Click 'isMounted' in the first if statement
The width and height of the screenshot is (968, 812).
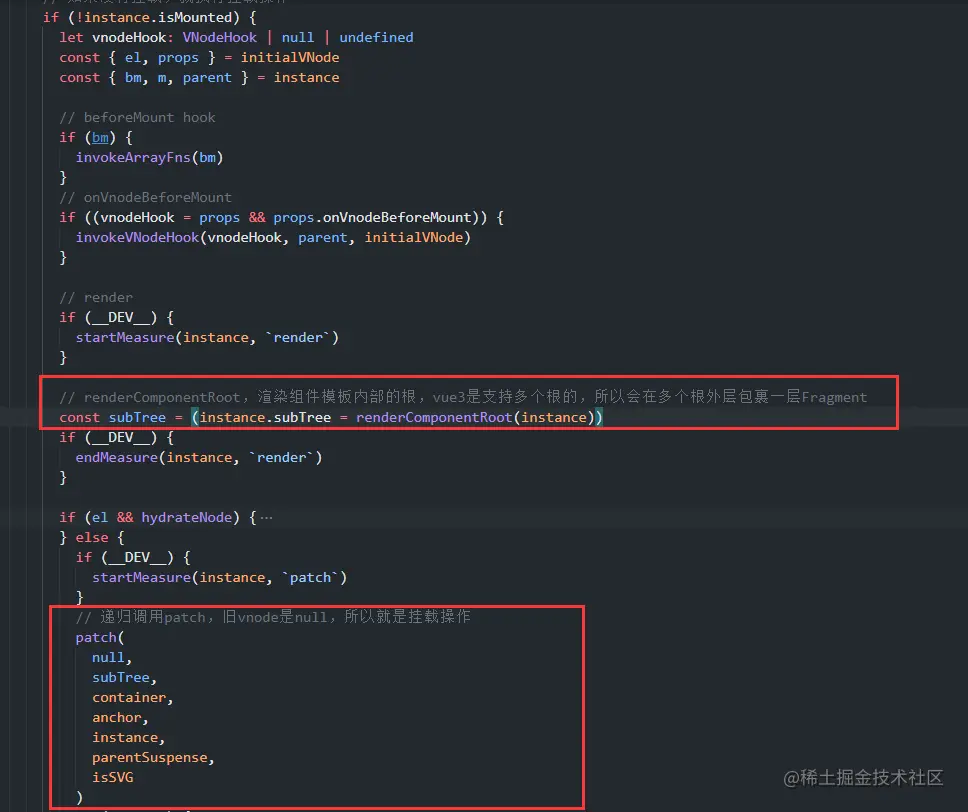[194, 17]
